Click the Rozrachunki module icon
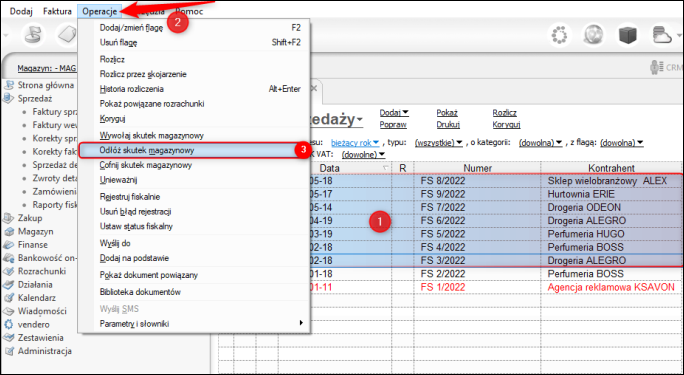 9,271
